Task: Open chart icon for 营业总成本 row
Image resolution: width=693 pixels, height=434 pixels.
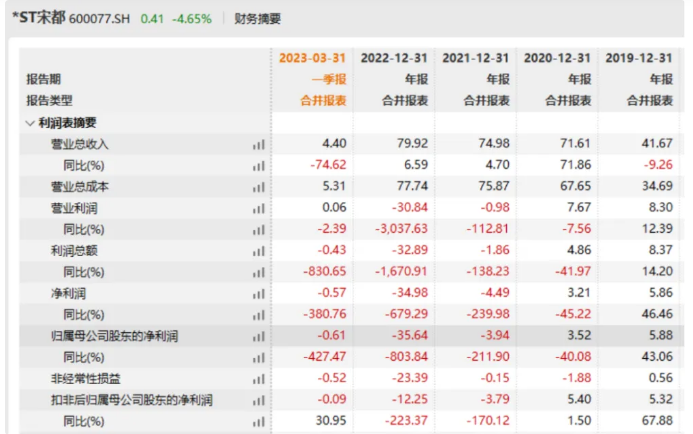Action: (x=259, y=187)
